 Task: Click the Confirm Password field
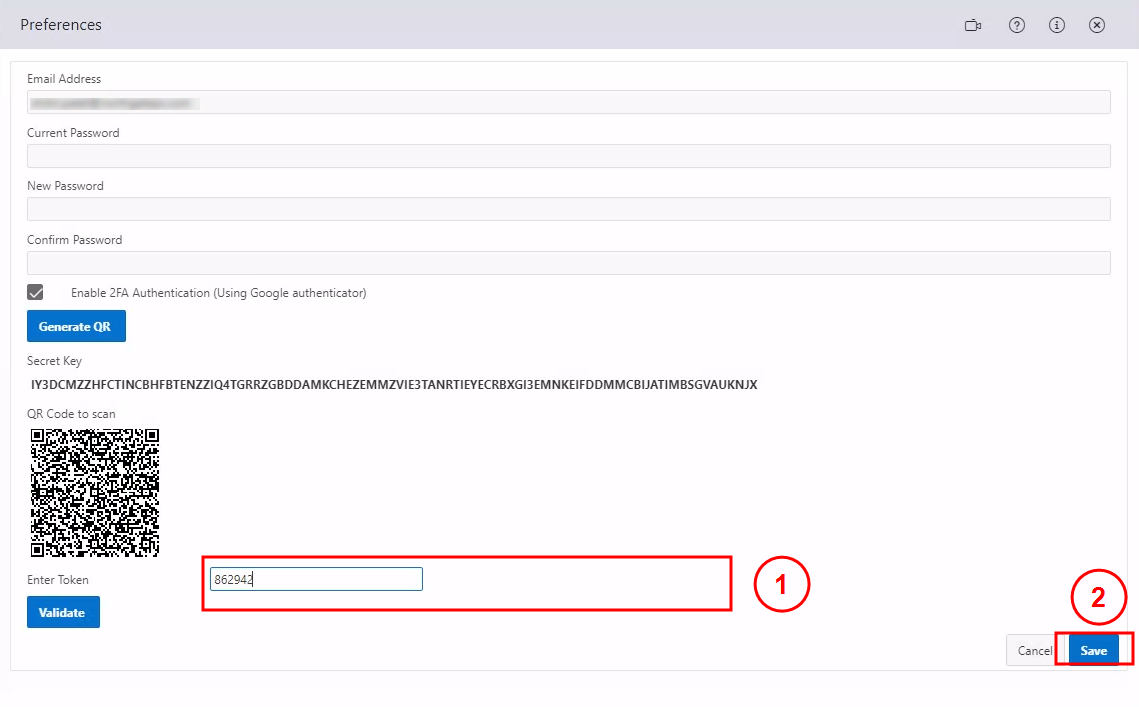click(x=568, y=263)
